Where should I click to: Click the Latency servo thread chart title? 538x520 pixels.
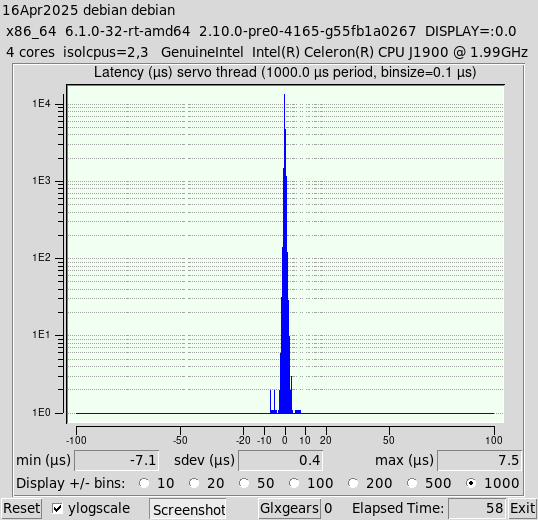[x=285, y=72]
